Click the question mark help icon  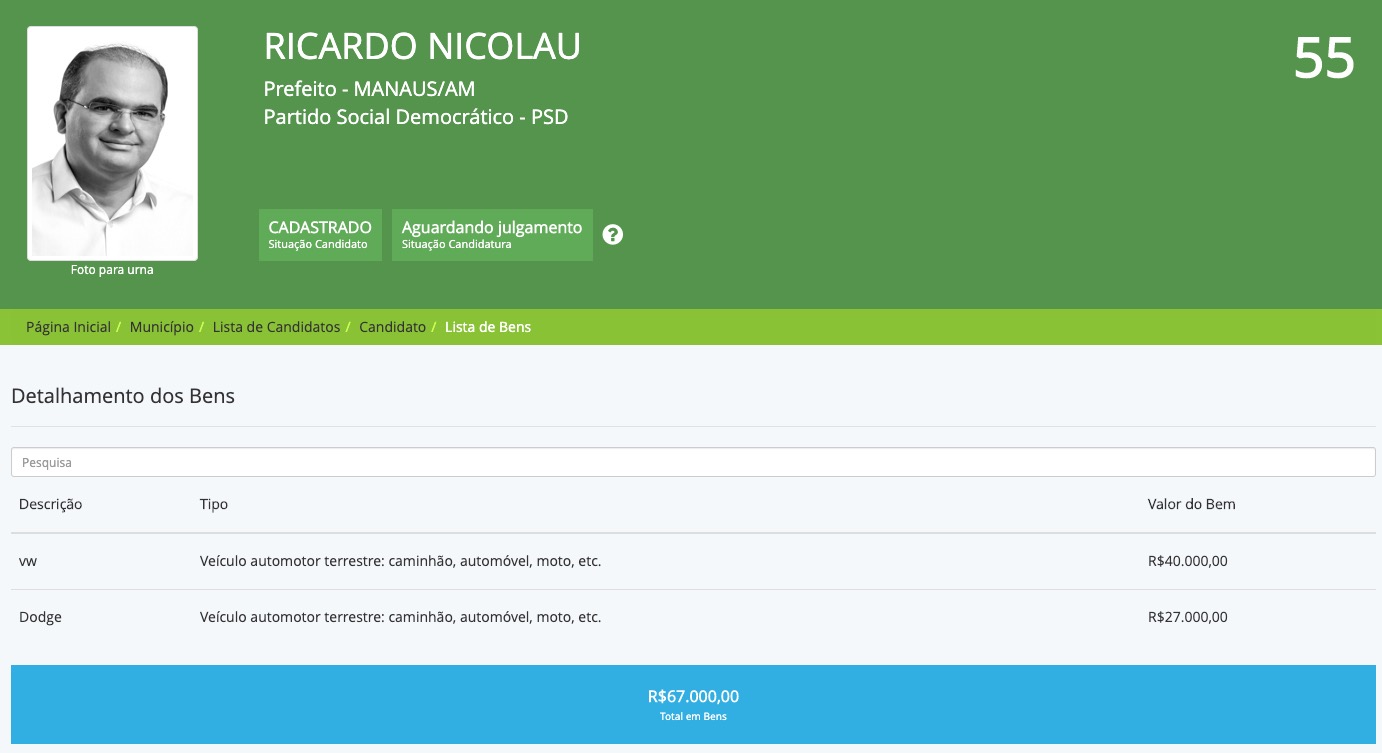(x=613, y=235)
